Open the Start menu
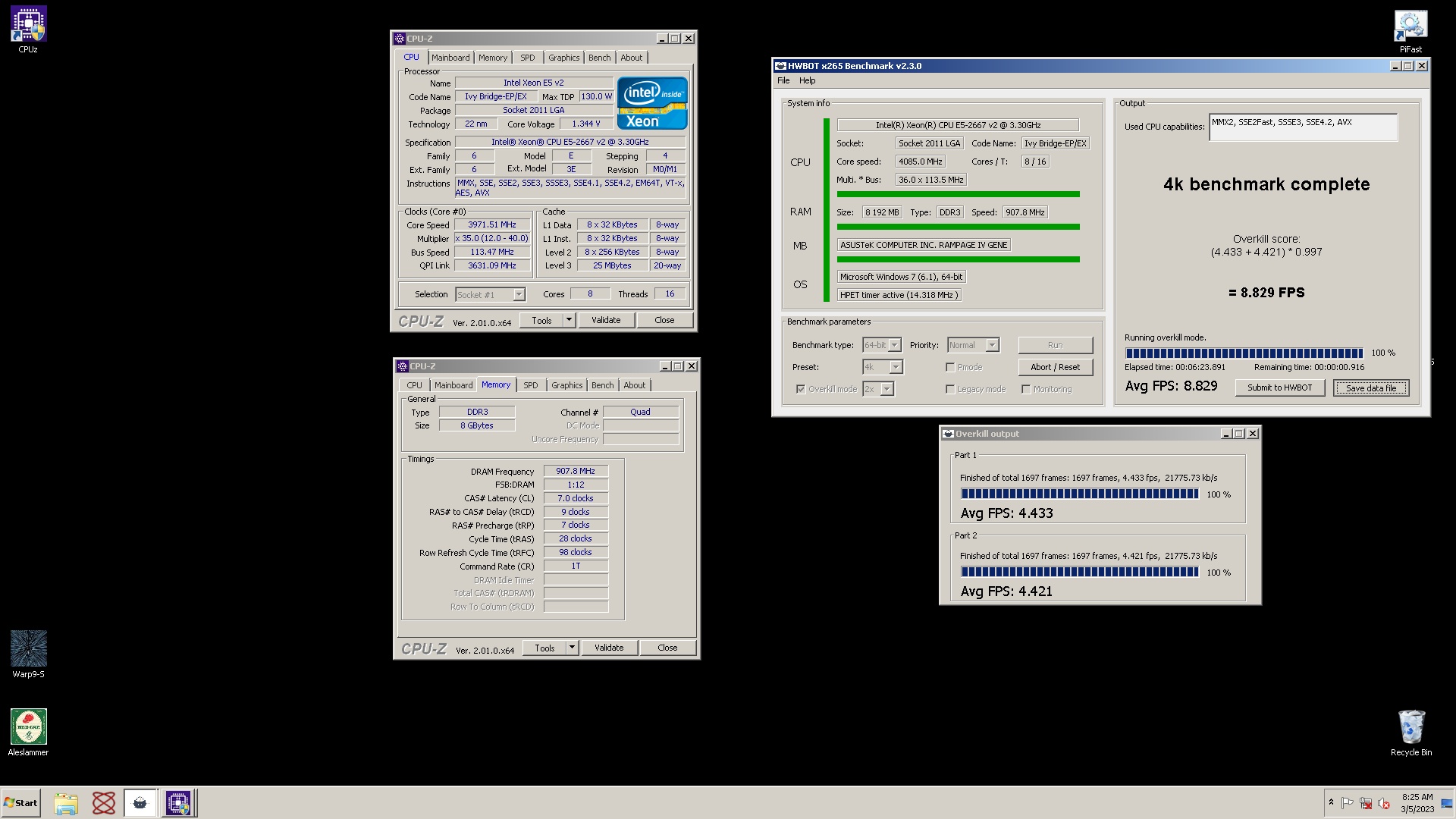This screenshot has height=819, width=1456. click(x=20, y=803)
